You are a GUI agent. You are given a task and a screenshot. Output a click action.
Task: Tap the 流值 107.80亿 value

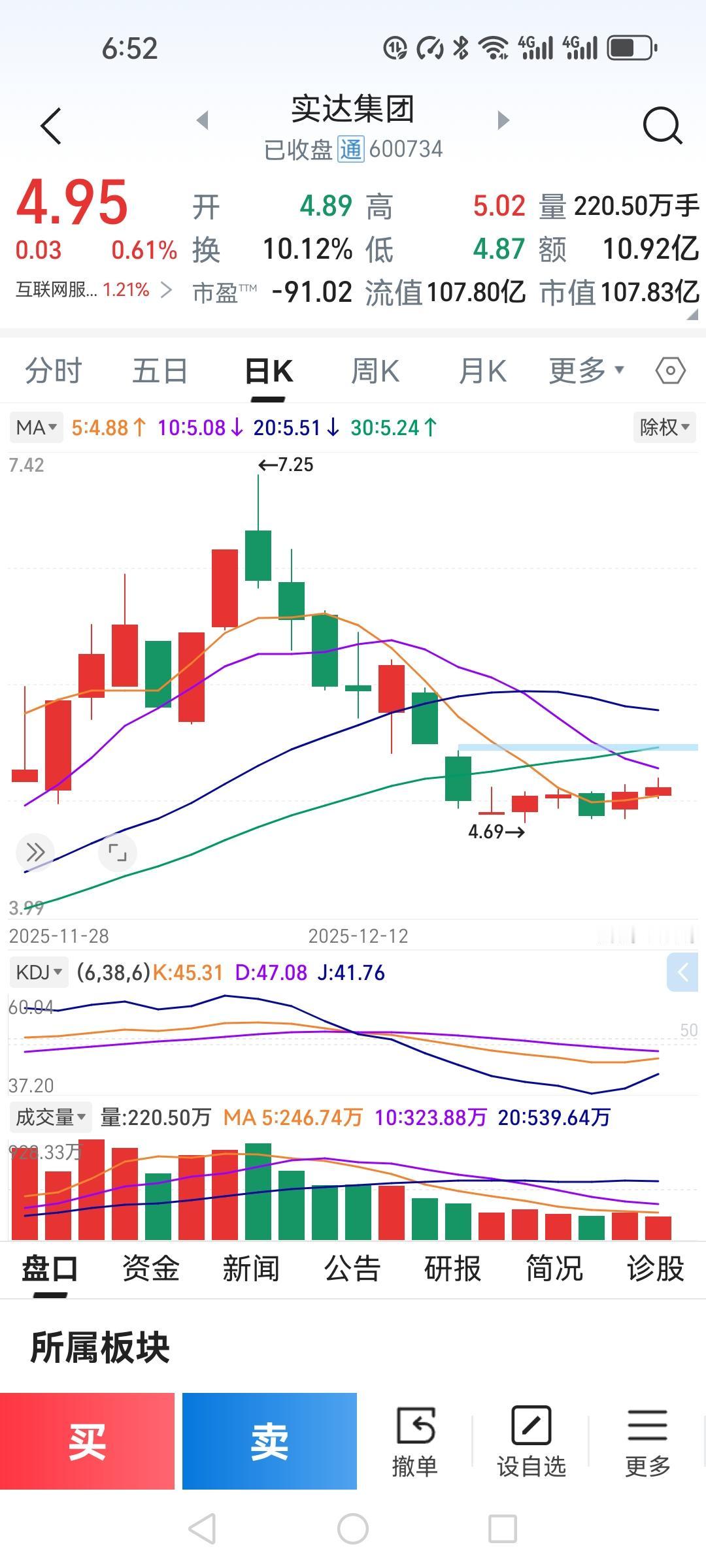click(x=476, y=292)
